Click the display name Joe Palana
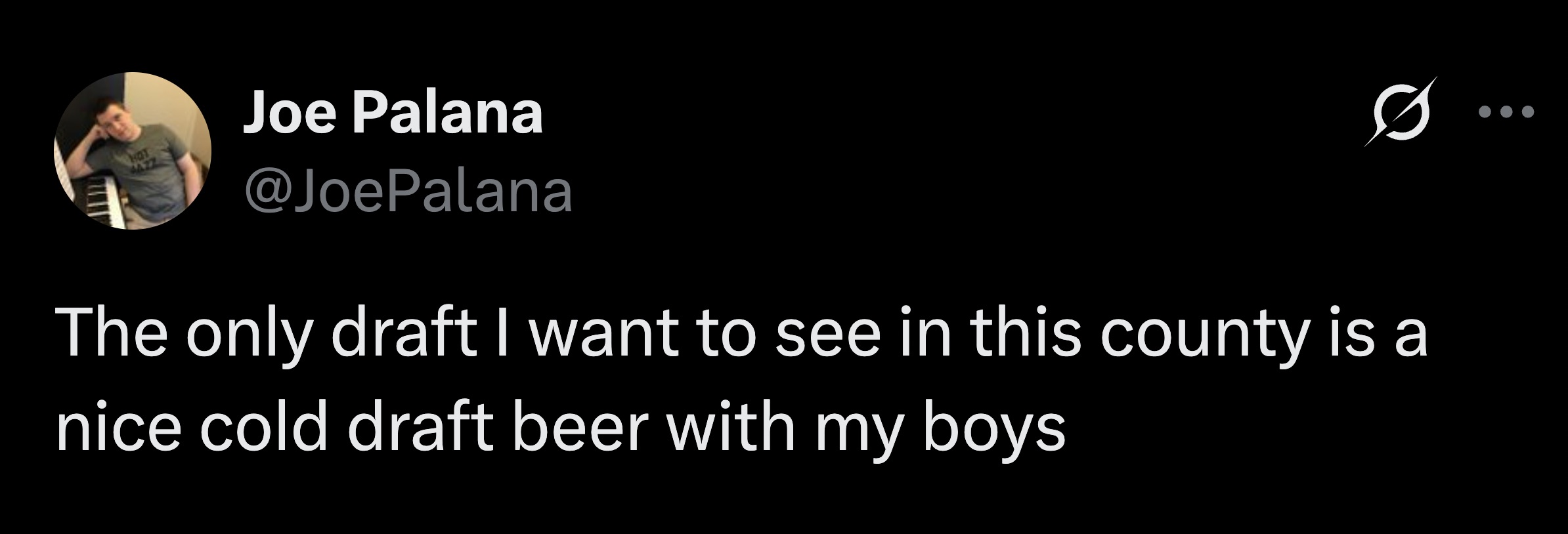Viewport: 1568px width, 534px height. [x=393, y=113]
